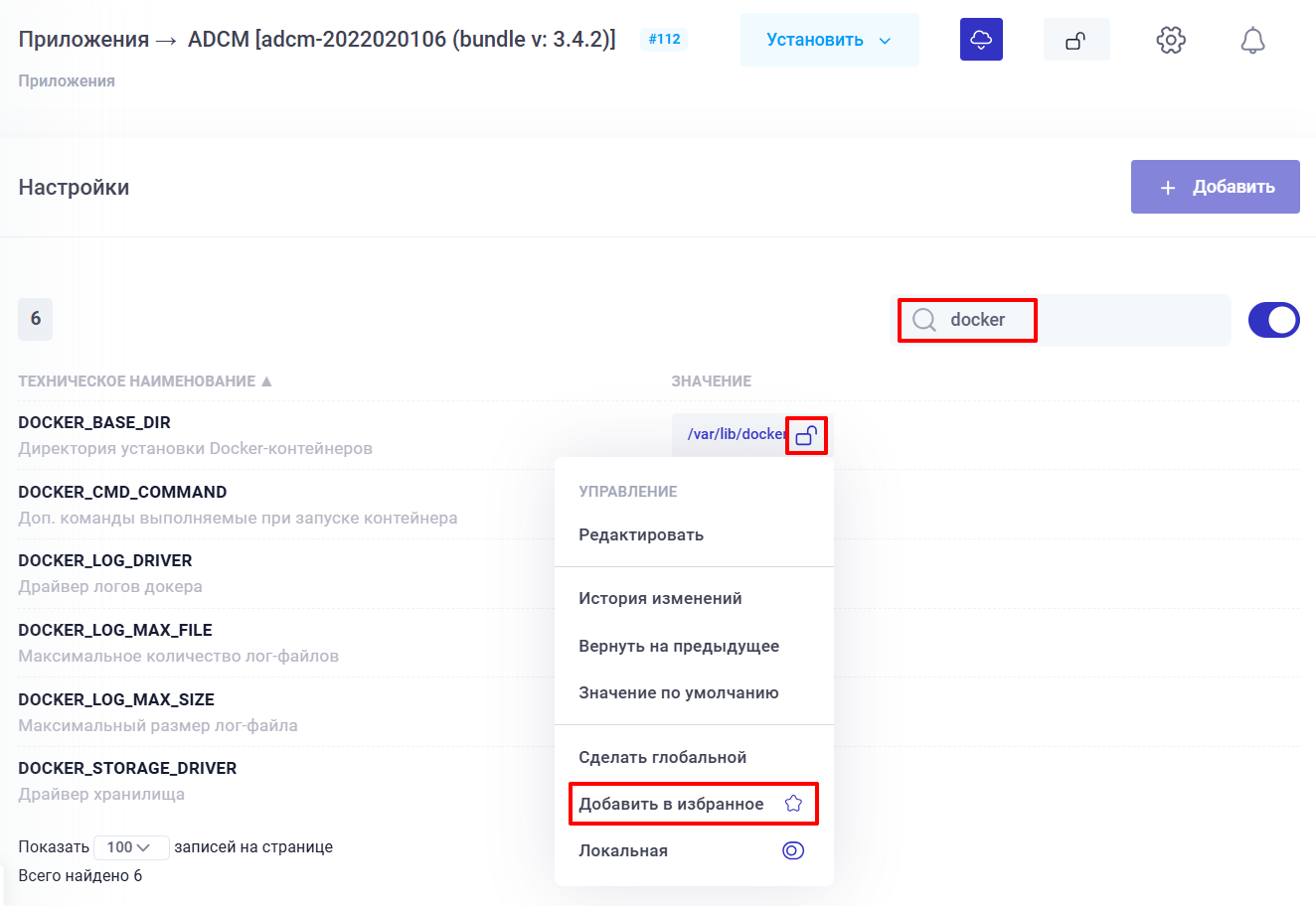Click the docker search input field
1316x906 pixels.
1083,320
